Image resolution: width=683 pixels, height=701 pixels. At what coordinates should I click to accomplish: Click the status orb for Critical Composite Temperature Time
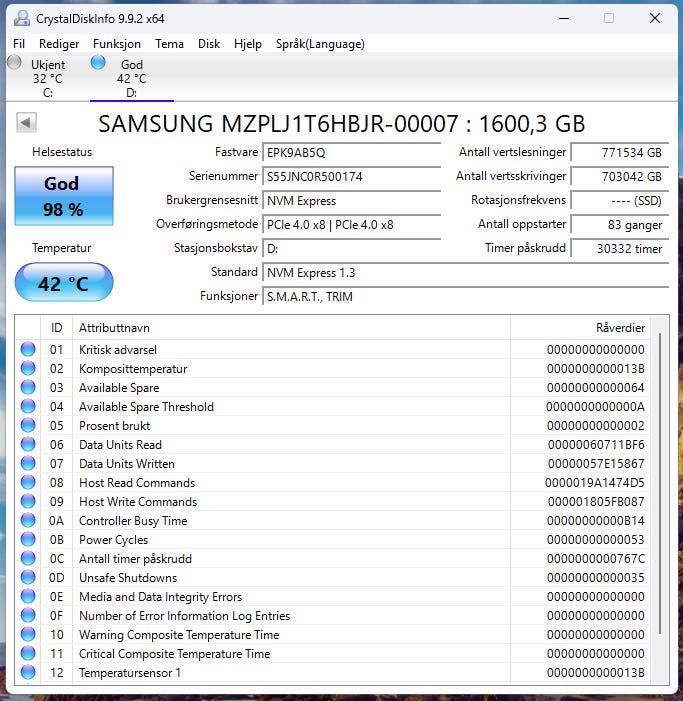click(28, 653)
